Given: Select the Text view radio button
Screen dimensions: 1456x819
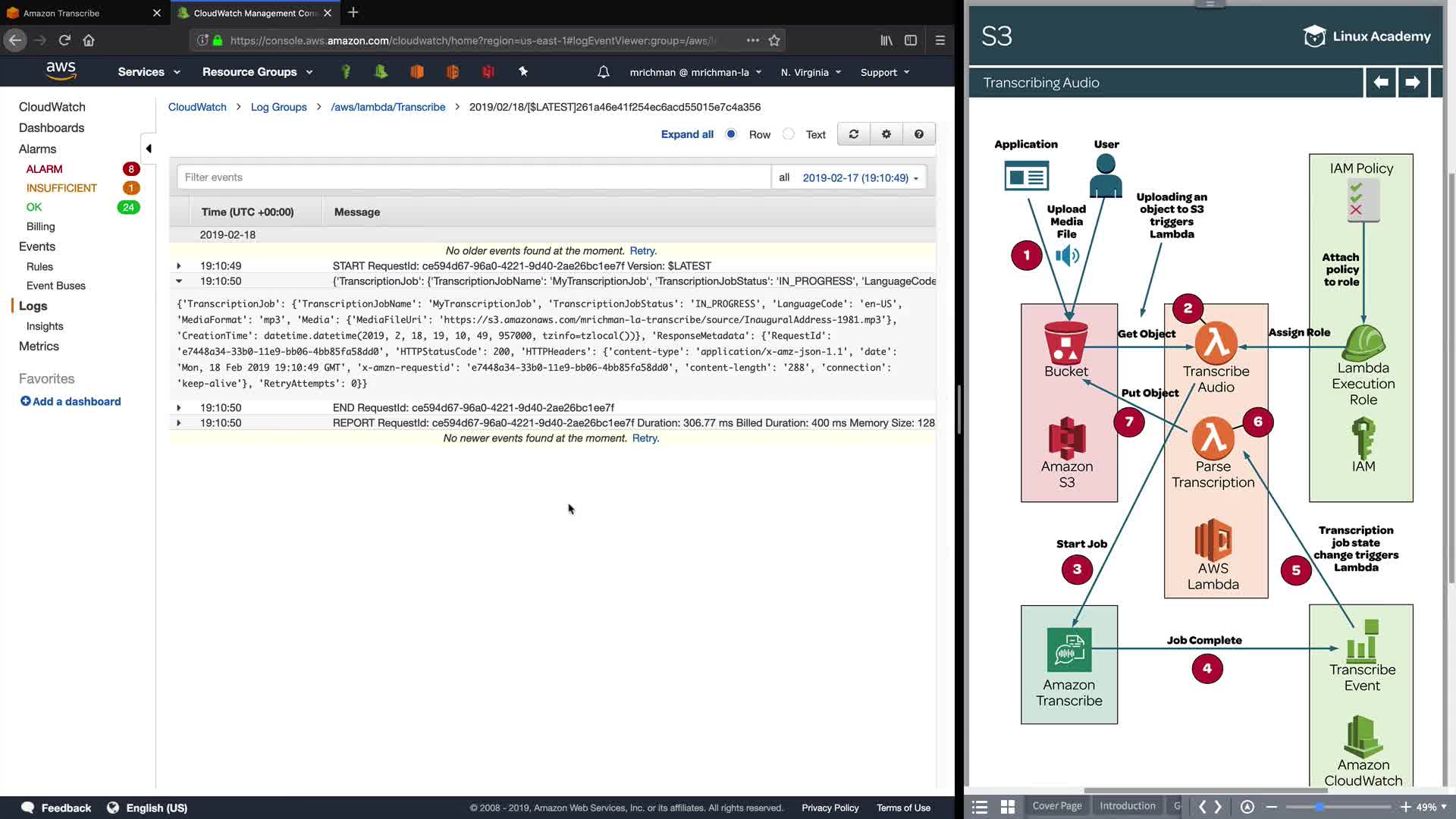Looking at the screenshot, I should [x=789, y=134].
